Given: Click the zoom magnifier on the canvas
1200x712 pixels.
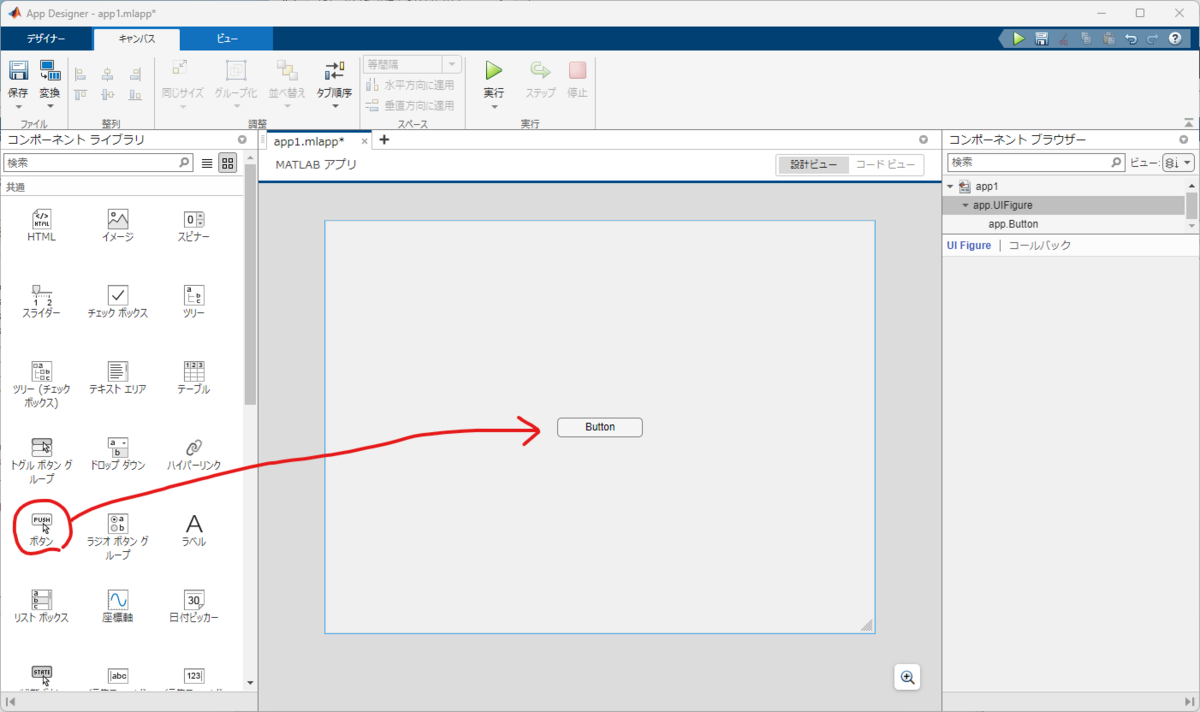Looking at the screenshot, I should tap(907, 677).
